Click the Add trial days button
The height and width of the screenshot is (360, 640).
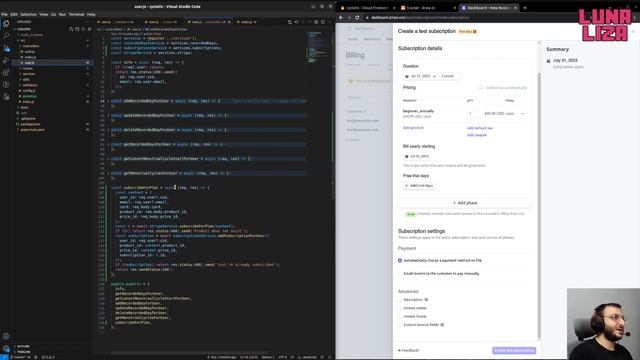419,186
